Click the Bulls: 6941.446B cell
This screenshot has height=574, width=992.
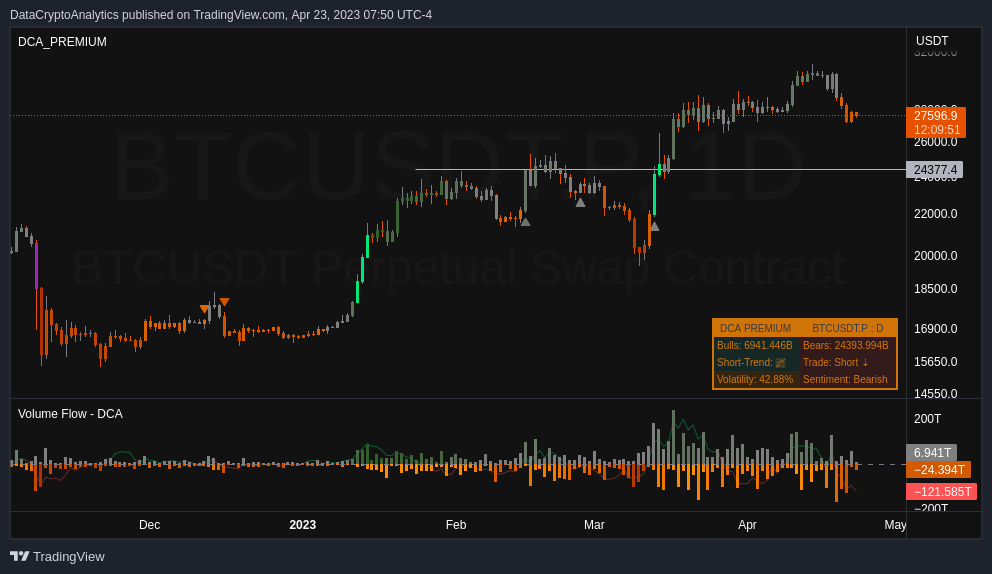(755, 345)
